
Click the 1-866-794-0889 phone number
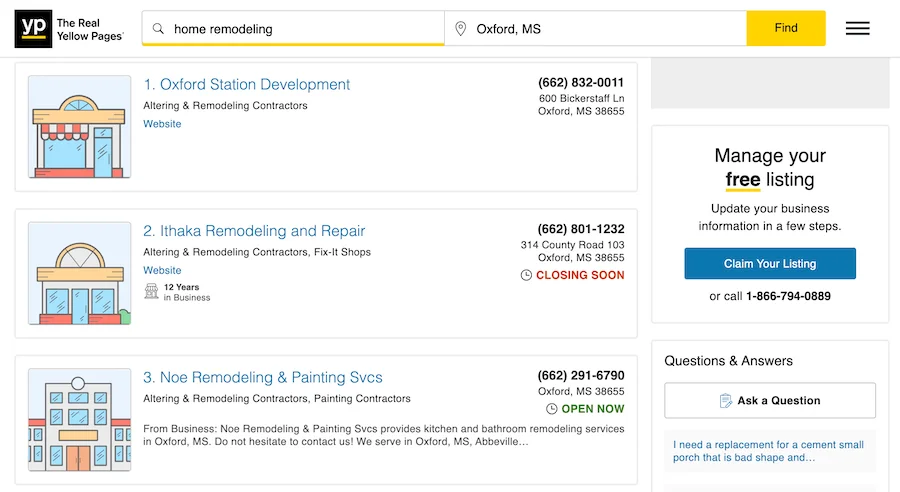coord(788,296)
